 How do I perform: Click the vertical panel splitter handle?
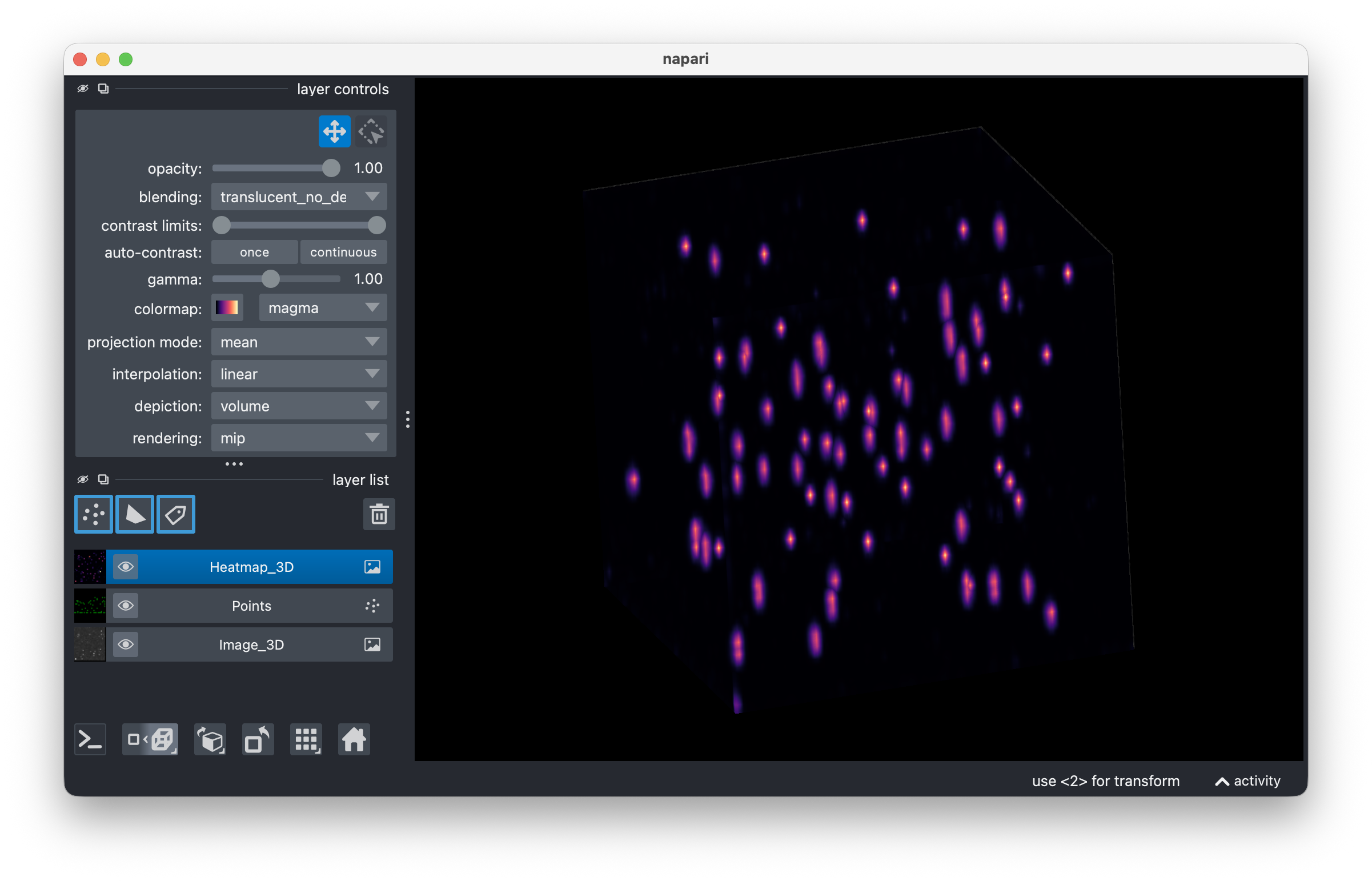pos(407,419)
